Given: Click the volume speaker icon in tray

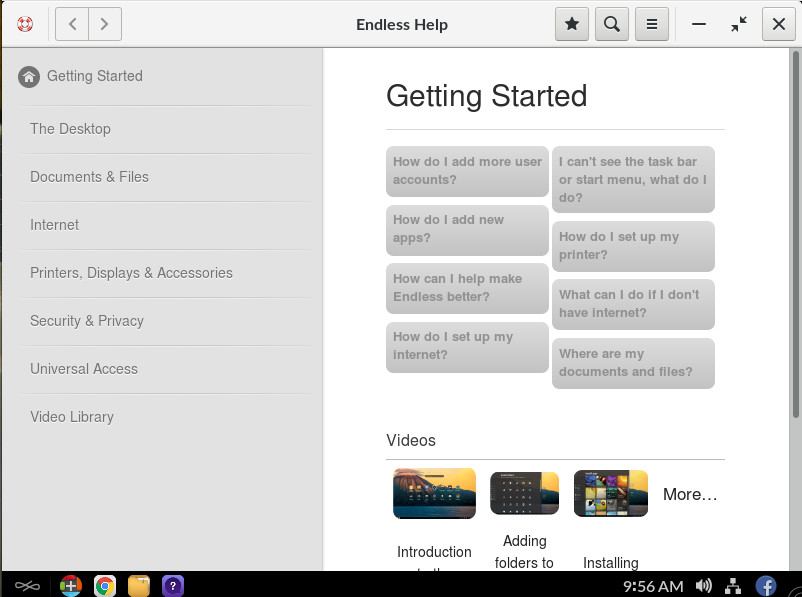Looking at the screenshot, I should pos(703,586).
